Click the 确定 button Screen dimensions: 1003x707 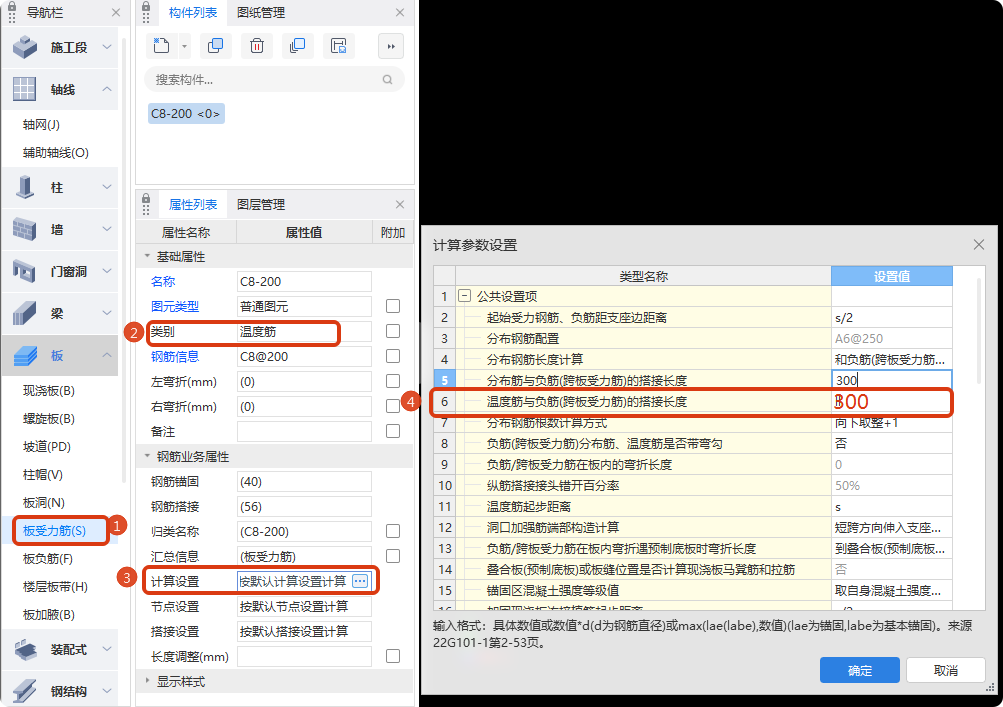[860, 670]
